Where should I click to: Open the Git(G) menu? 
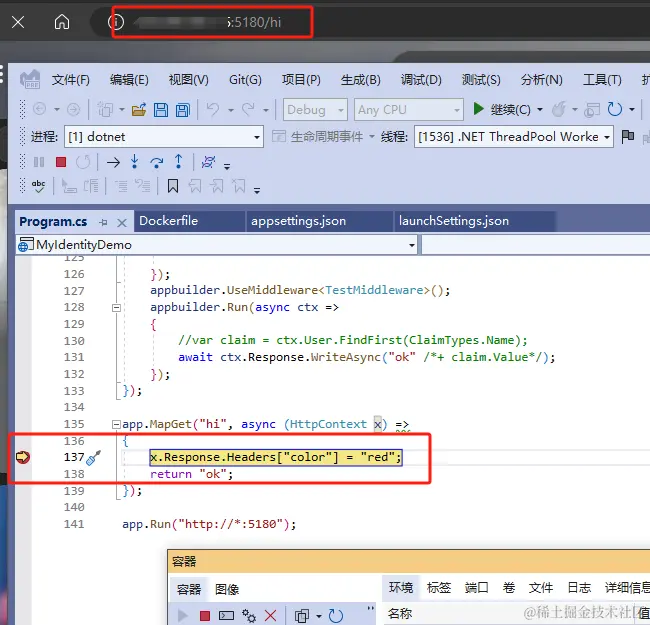pyautogui.click(x=245, y=80)
